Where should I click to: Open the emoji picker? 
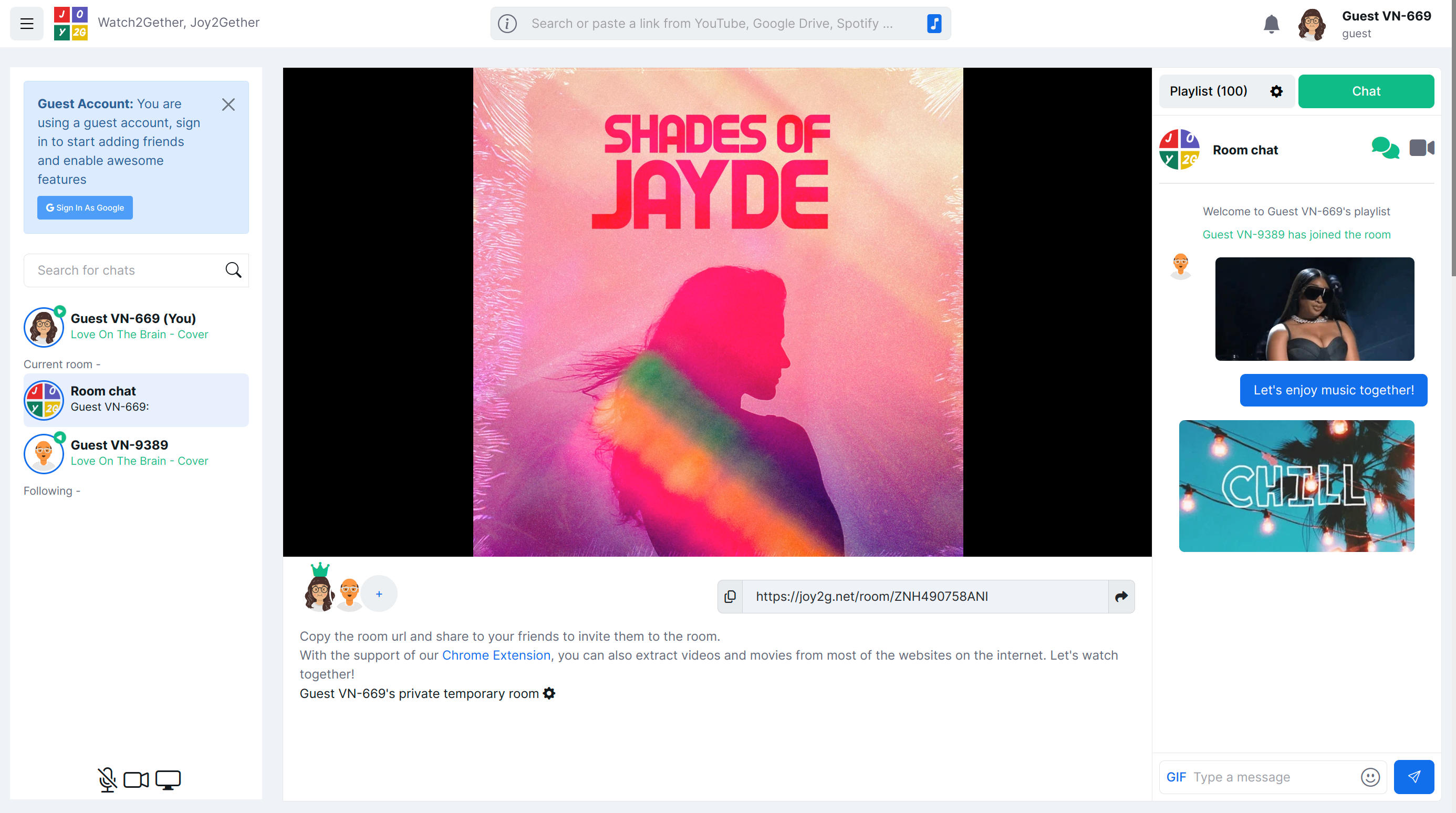click(1369, 777)
